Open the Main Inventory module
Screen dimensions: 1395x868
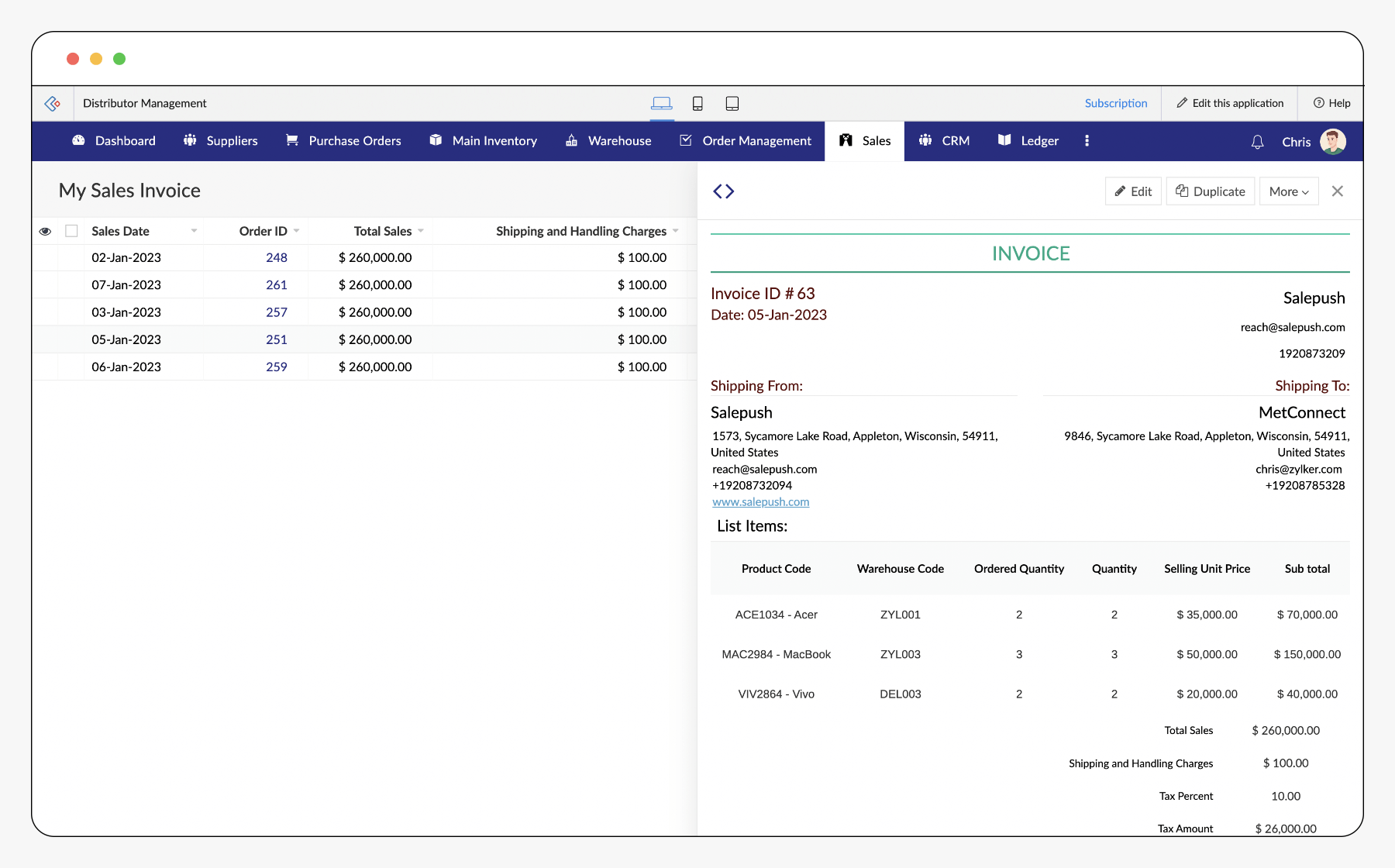point(494,140)
